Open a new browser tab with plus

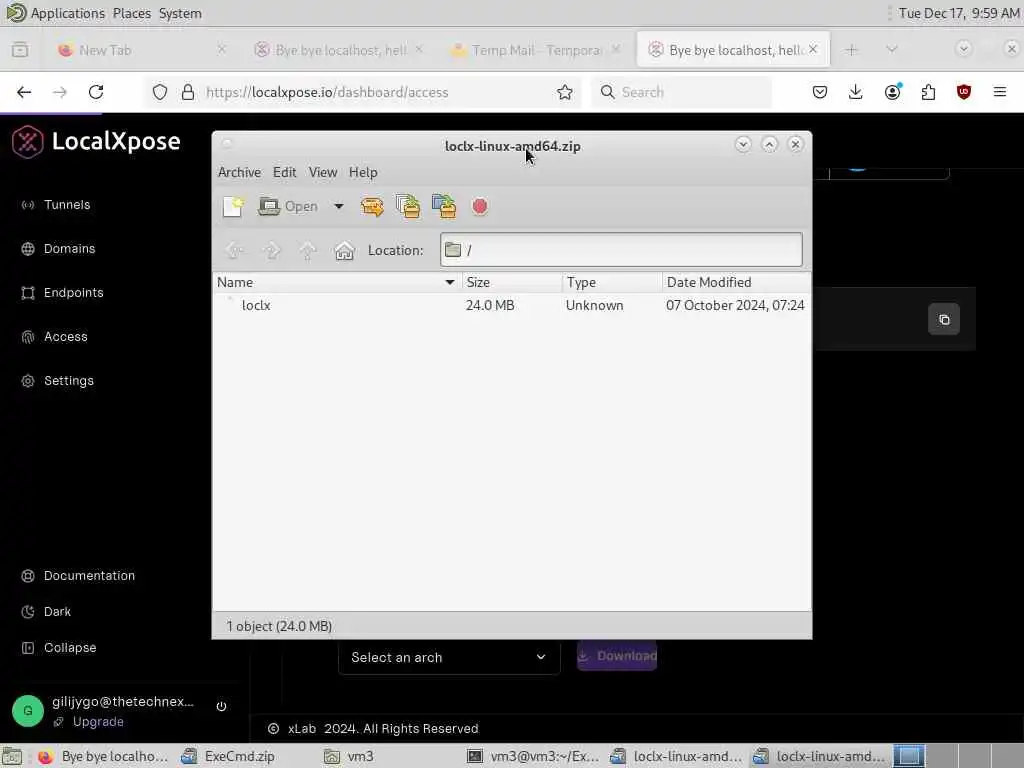click(851, 50)
